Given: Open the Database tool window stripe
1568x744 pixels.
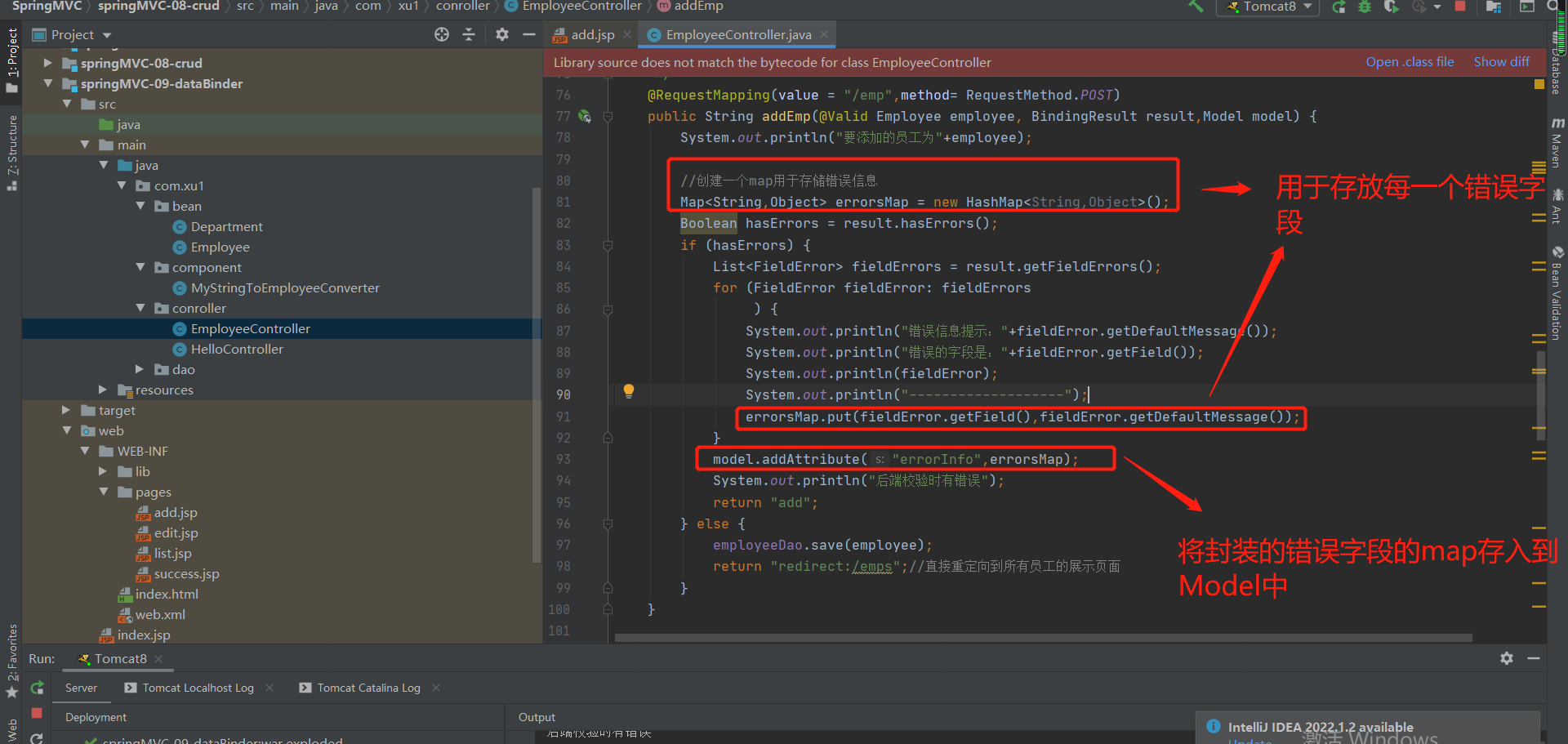Looking at the screenshot, I should click(x=1557, y=64).
